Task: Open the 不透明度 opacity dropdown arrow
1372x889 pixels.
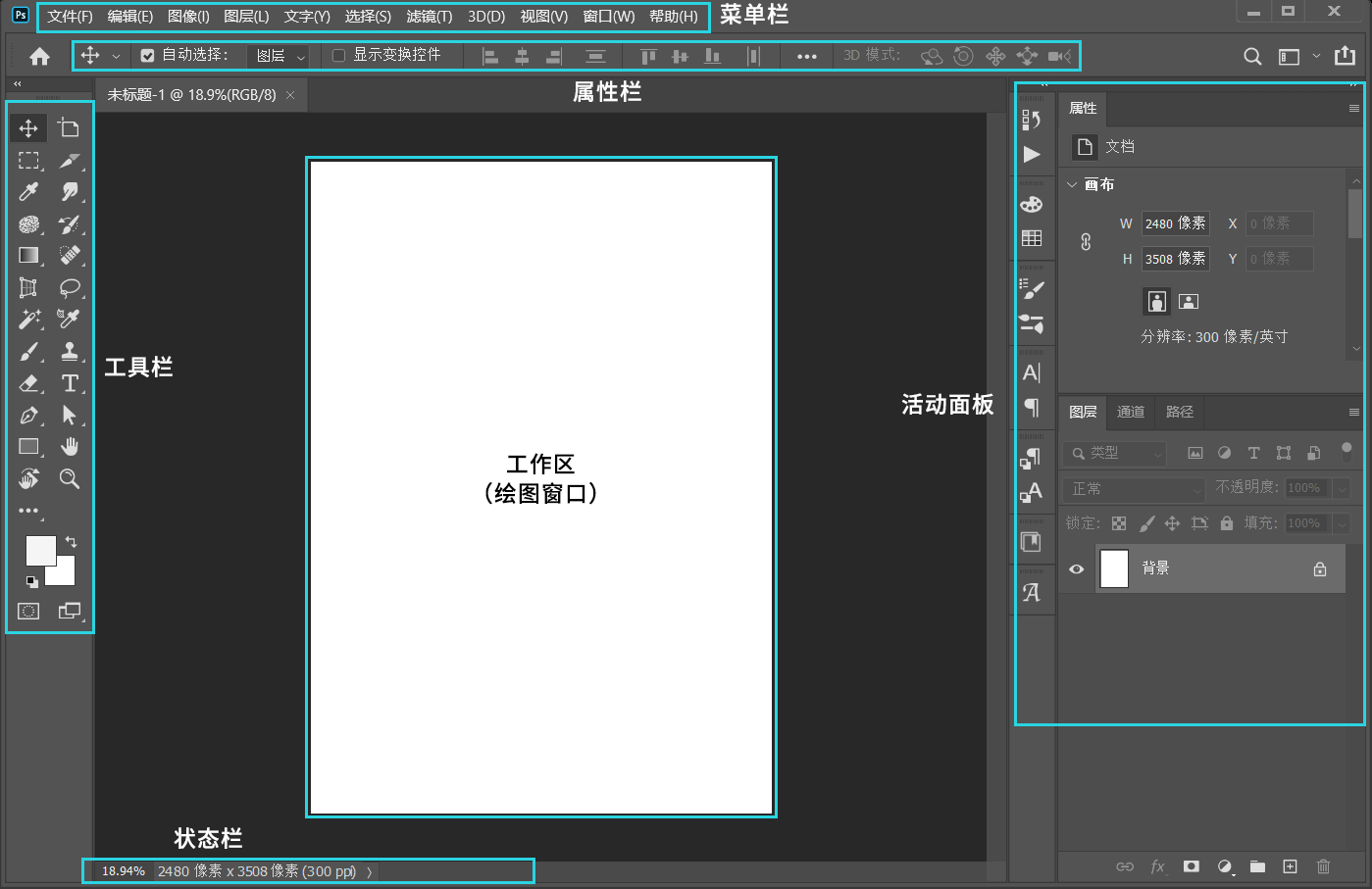Action: 1342,488
